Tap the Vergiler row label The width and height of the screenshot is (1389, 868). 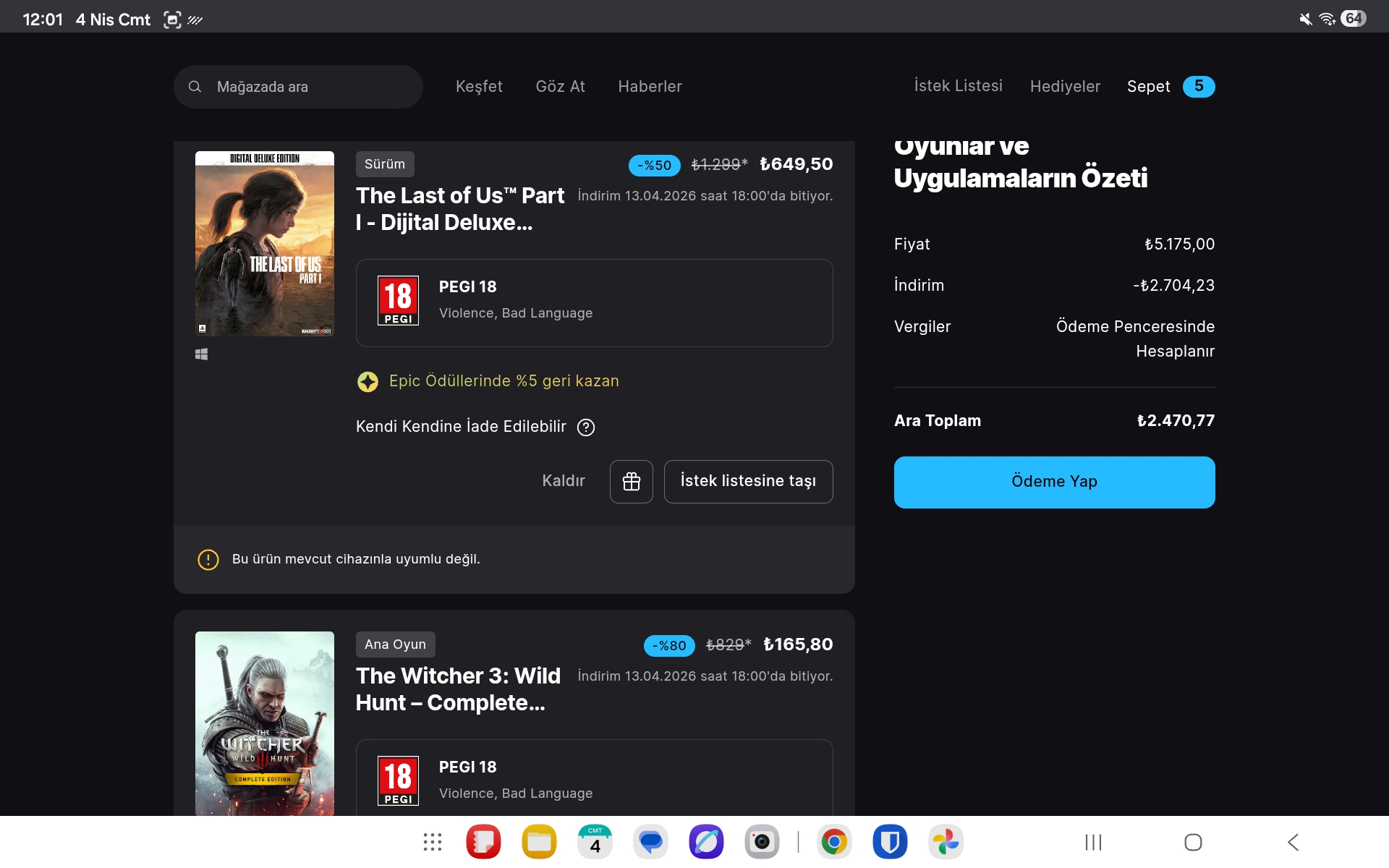(x=922, y=327)
